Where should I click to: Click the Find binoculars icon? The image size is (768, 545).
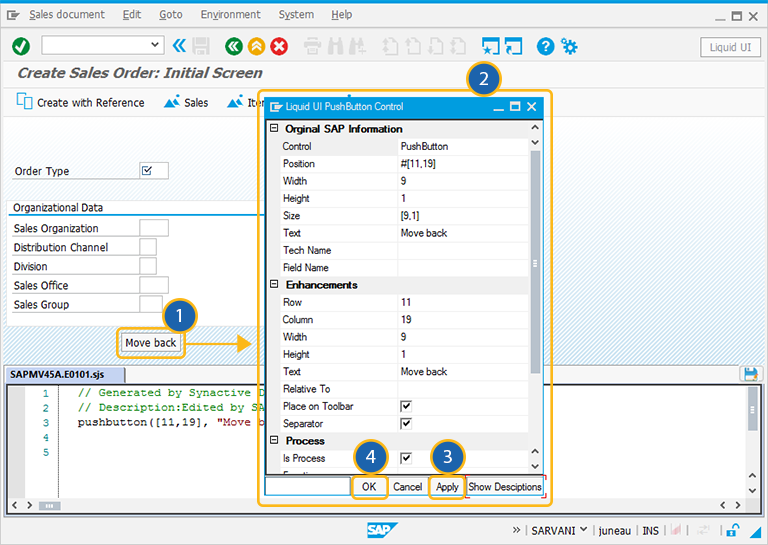pyautogui.click(x=336, y=47)
